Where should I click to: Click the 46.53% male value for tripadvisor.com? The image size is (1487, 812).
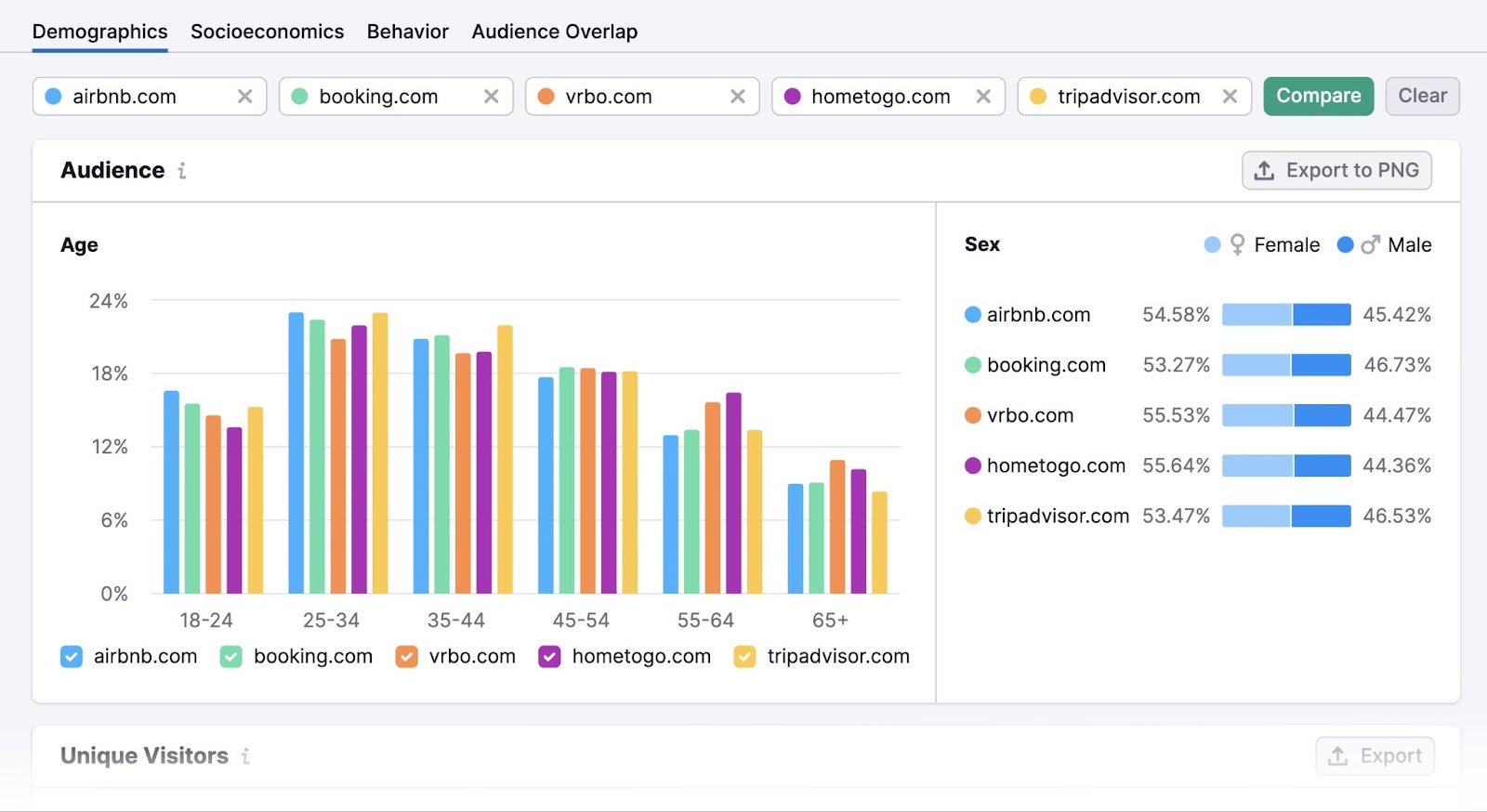[x=1397, y=516]
